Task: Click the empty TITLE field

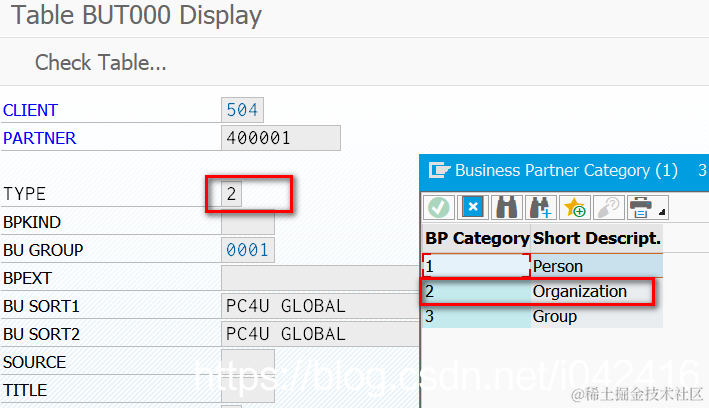Action: pyautogui.click(x=248, y=390)
